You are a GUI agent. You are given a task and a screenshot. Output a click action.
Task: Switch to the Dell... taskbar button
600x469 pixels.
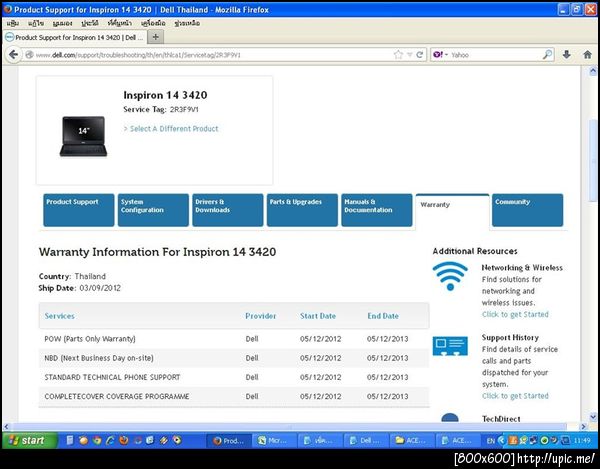tap(366, 441)
